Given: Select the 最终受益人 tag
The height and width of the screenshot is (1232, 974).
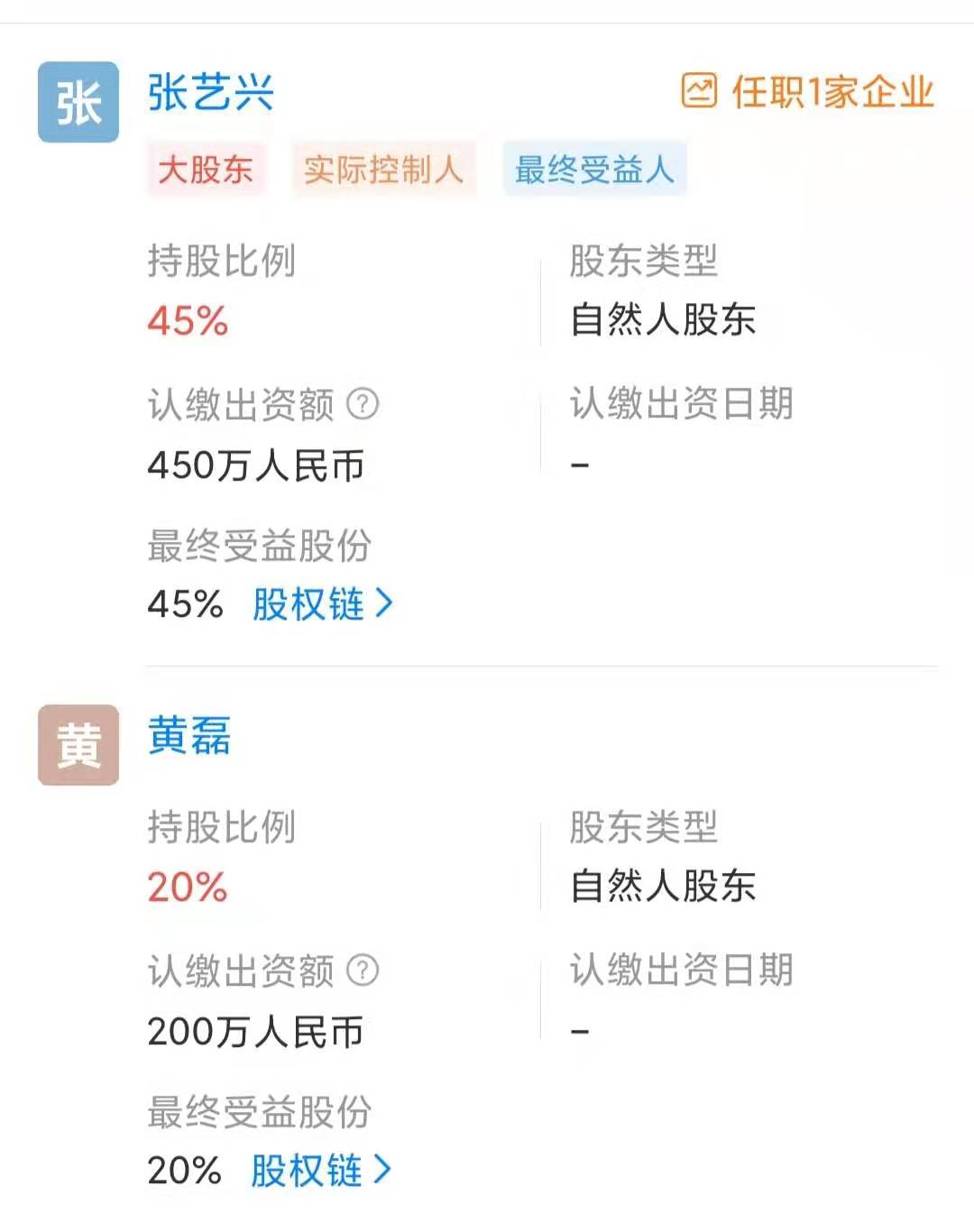Looking at the screenshot, I should 594,170.
